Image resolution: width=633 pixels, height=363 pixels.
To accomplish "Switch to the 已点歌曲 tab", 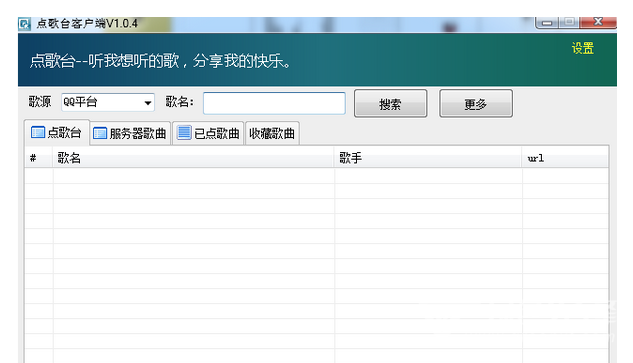I will [208, 133].
